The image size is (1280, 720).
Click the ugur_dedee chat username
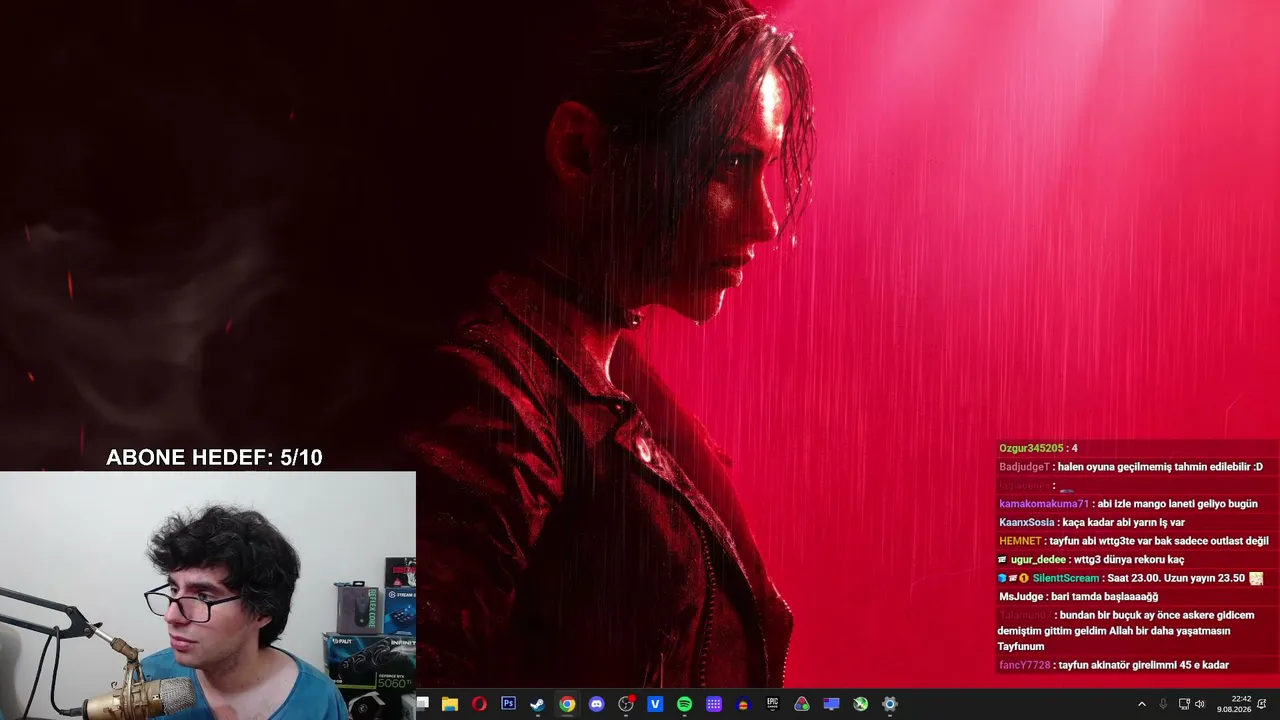click(1038, 560)
